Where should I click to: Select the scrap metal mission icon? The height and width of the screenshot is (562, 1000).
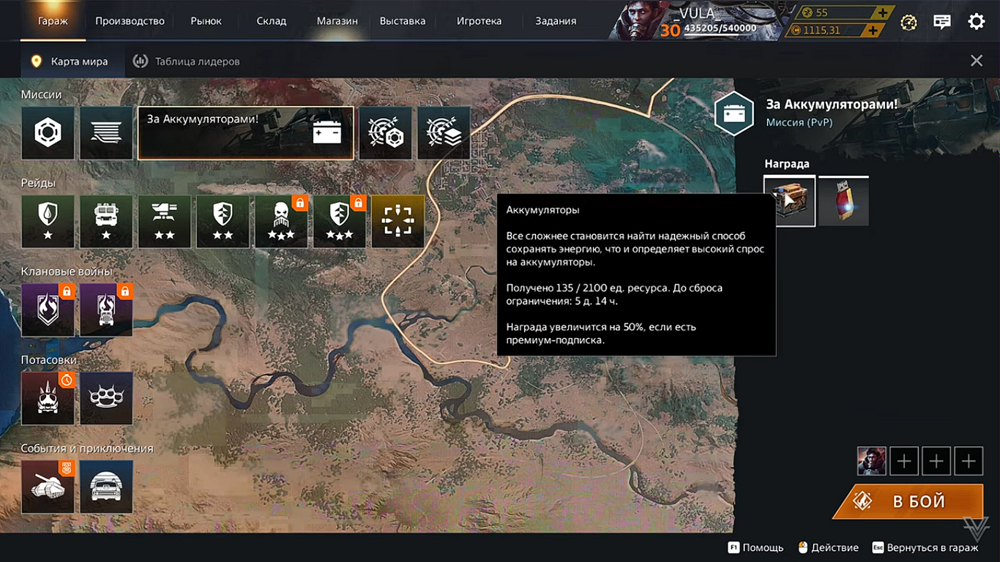coord(48,133)
